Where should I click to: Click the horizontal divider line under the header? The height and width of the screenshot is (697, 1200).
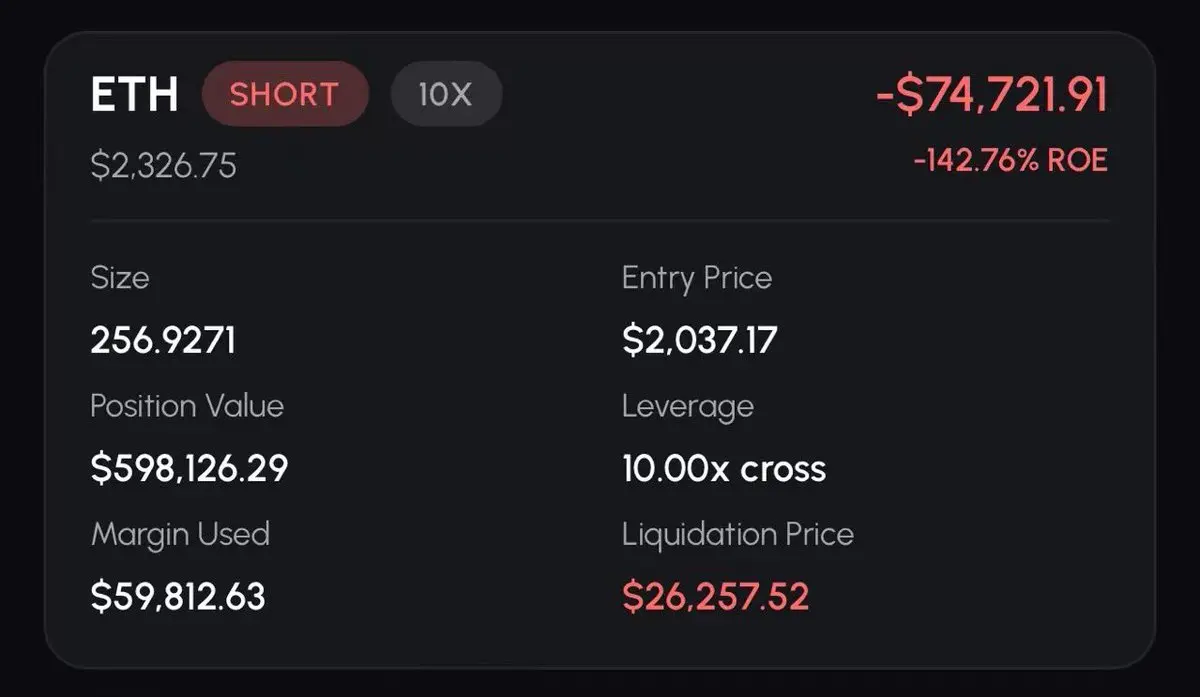point(600,220)
